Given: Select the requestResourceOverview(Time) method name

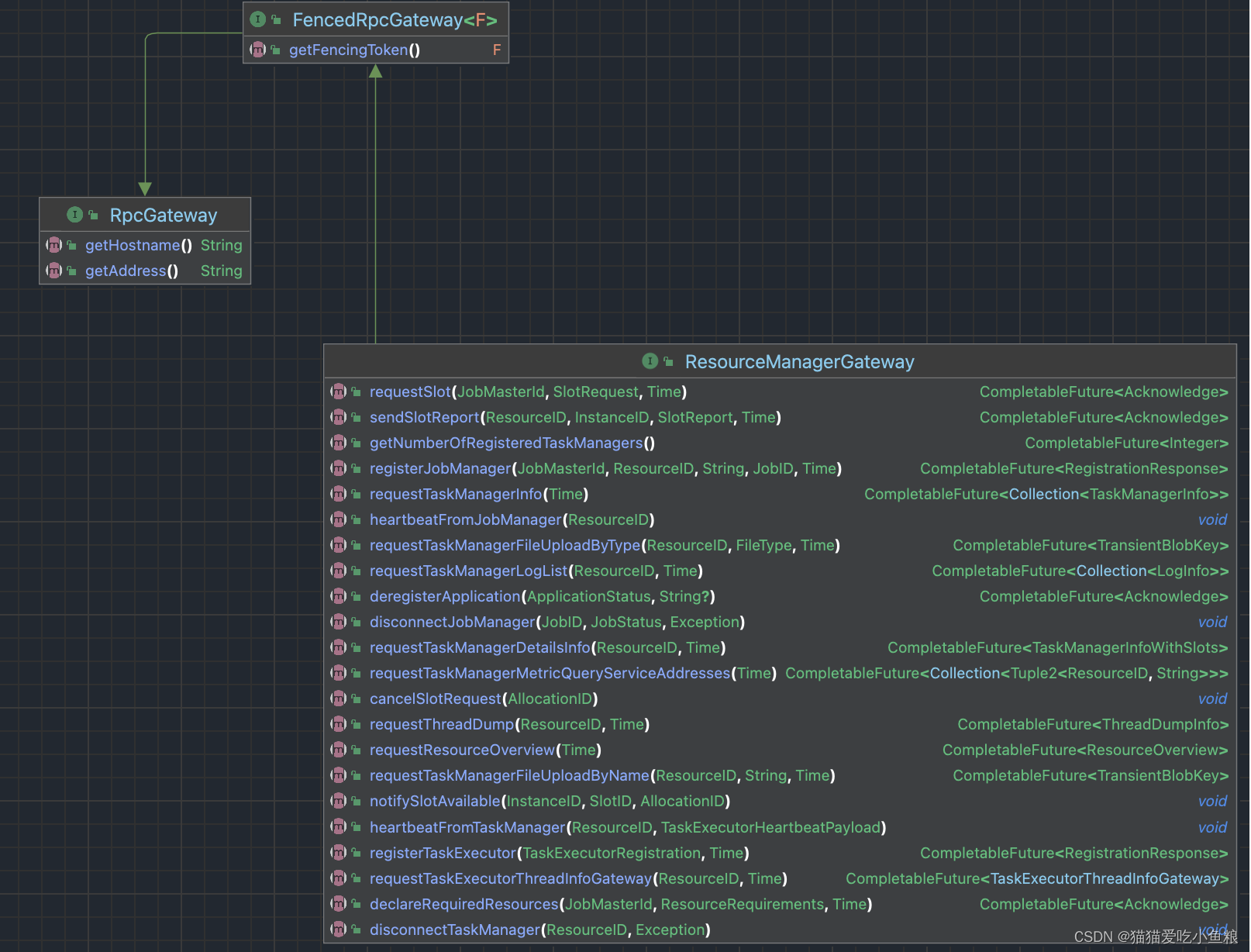Looking at the screenshot, I should pyautogui.click(x=486, y=750).
